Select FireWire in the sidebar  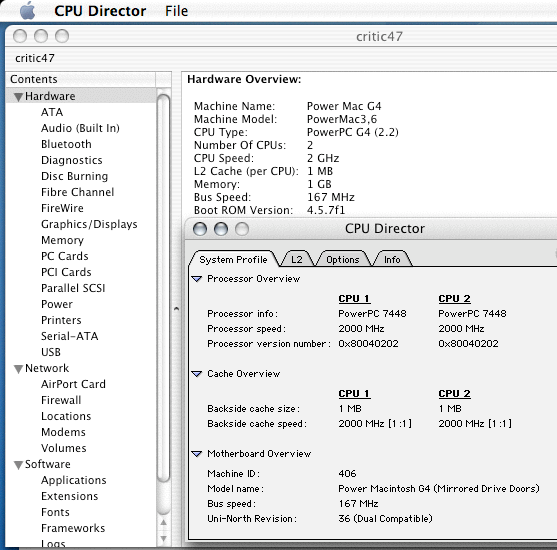[x=63, y=208]
